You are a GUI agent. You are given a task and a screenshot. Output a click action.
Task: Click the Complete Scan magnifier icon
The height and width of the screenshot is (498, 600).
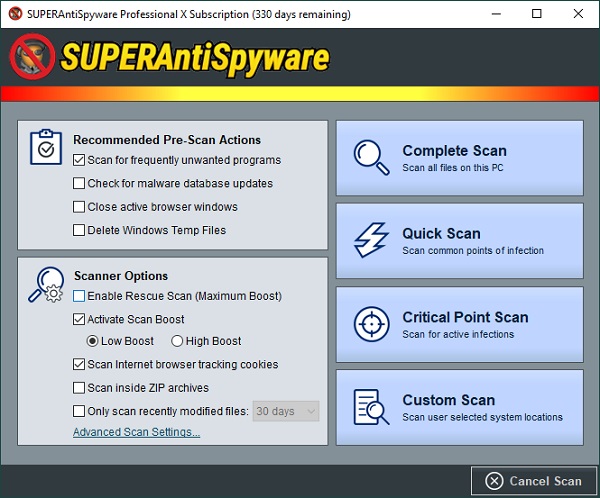[371, 157]
